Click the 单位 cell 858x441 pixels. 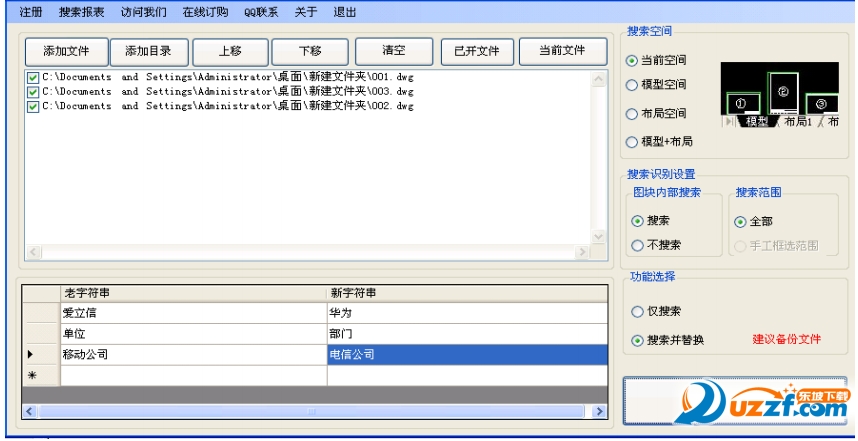click(x=194, y=334)
